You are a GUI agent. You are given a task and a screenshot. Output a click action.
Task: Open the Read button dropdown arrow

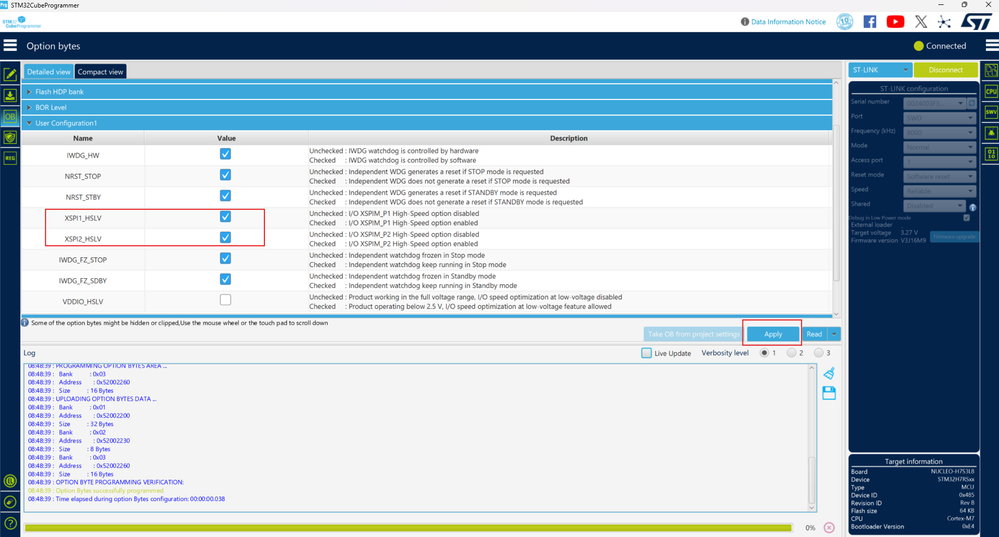click(834, 334)
